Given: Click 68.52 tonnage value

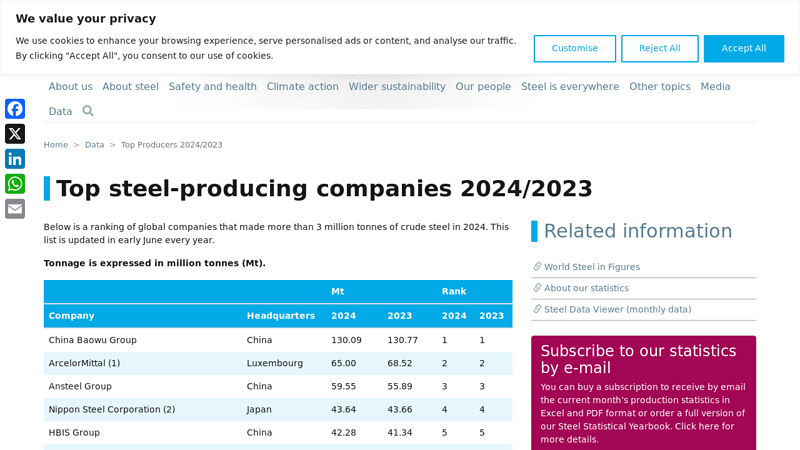Looking at the screenshot, I should [399, 363].
